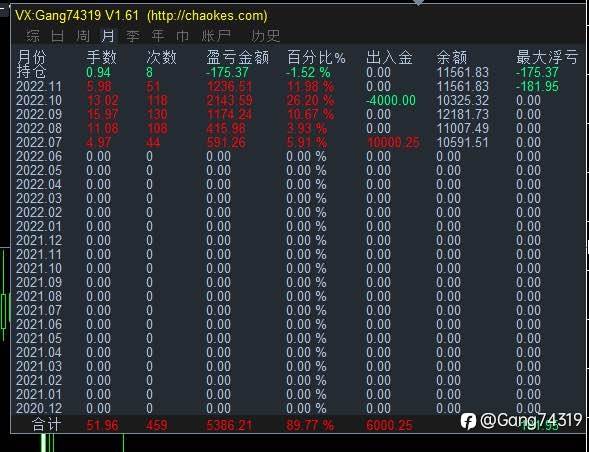Click the 1174.24 profit value for 2022.09
This screenshot has width=589, height=452.
coord(230,114)
